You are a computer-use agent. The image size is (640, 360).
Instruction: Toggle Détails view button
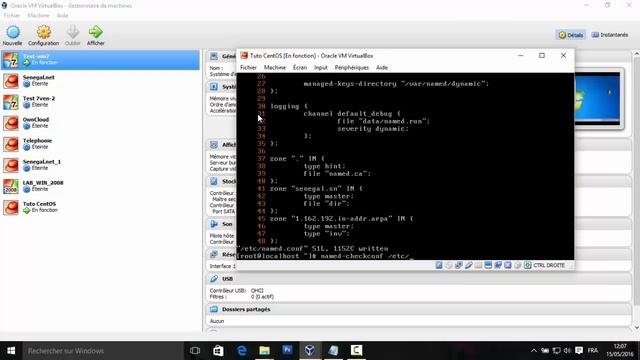[x=571, y=35]
